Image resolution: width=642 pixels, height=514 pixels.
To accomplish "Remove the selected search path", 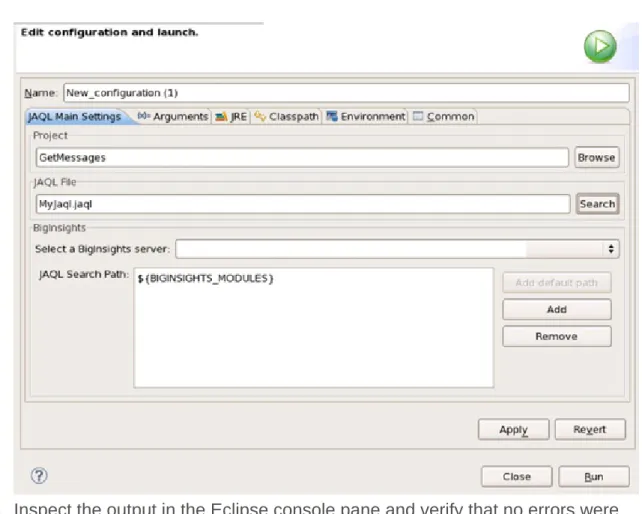I will [557, 336].
